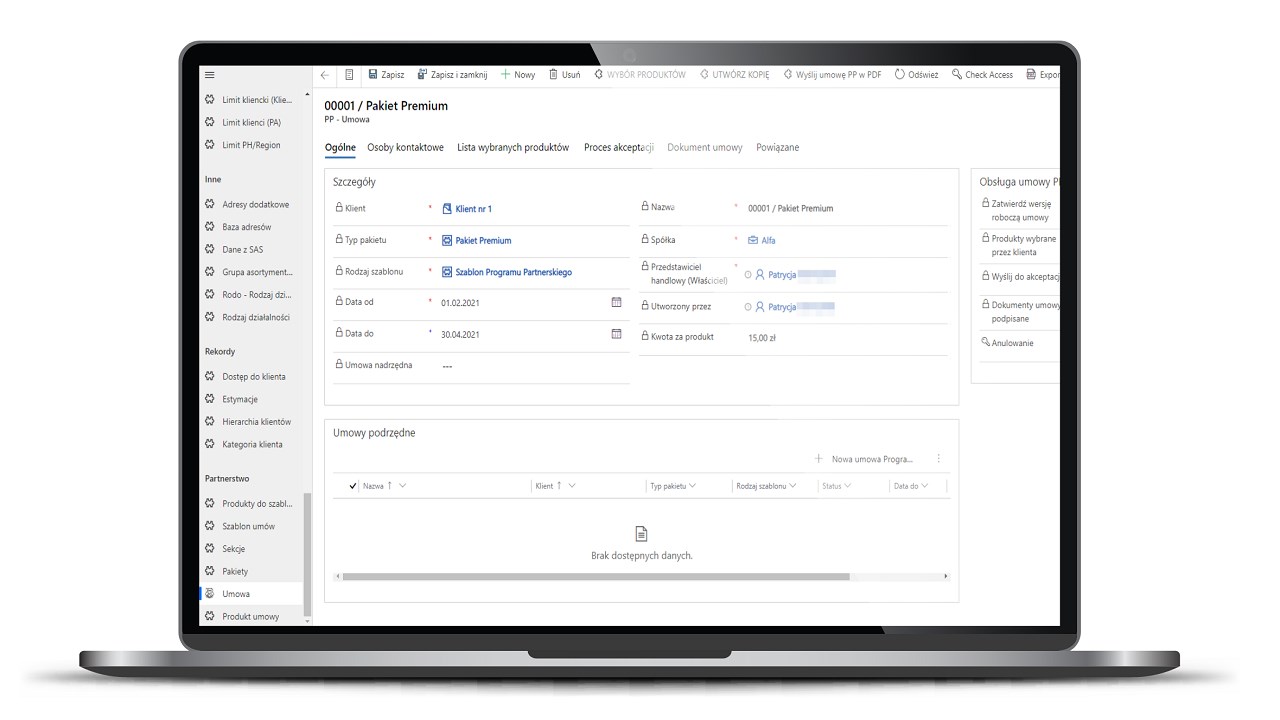Viewport: 1280px width, 720px height.
Task: Open Check Access
Action: pyautogui.click(x=982, y=75)
